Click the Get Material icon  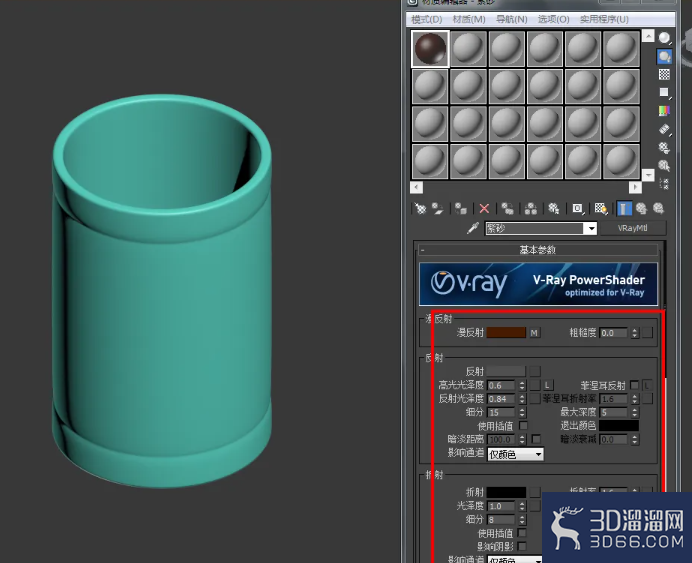420,208
